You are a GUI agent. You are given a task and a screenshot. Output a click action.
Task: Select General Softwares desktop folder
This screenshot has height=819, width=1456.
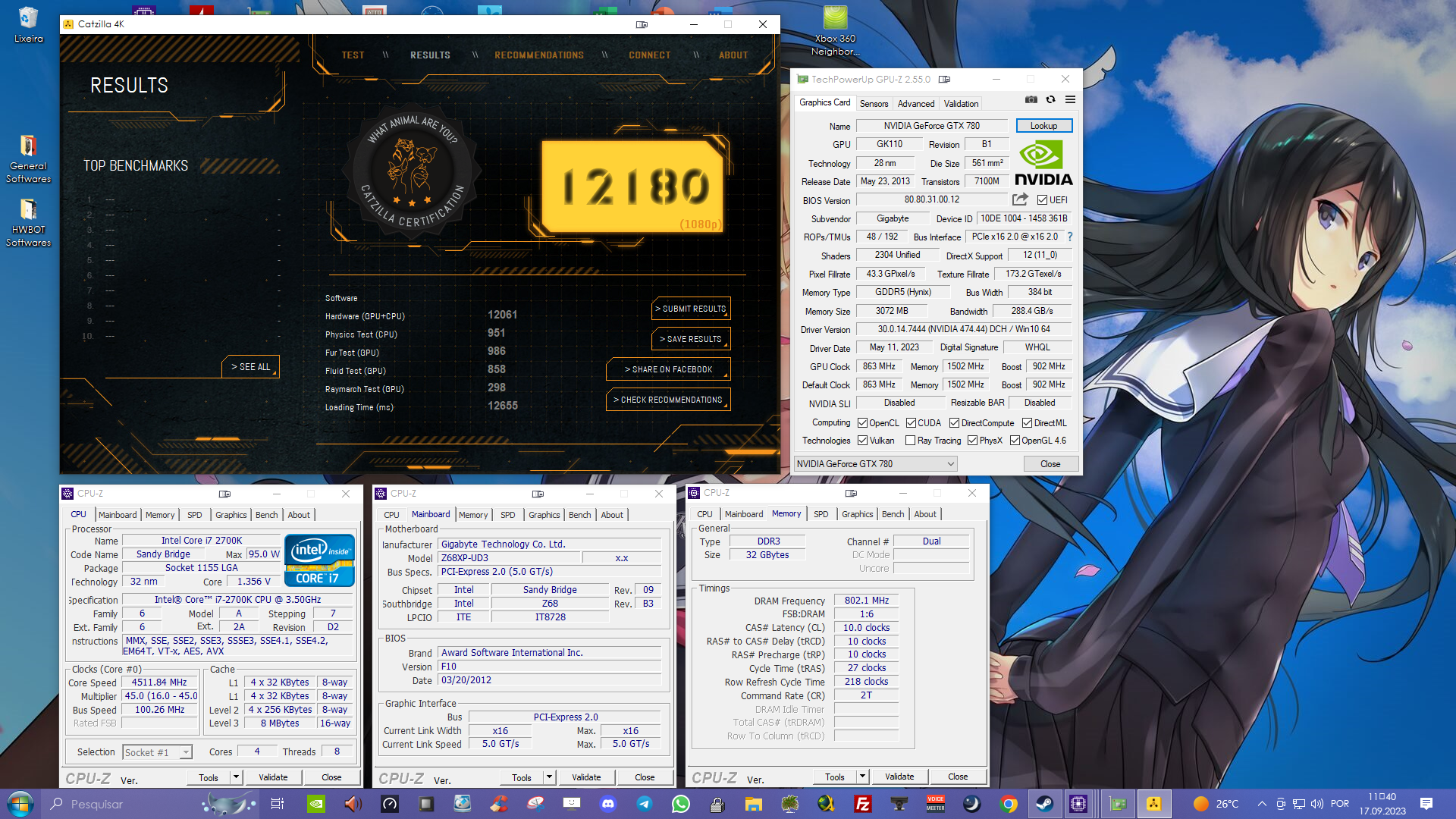pos(28,159)
